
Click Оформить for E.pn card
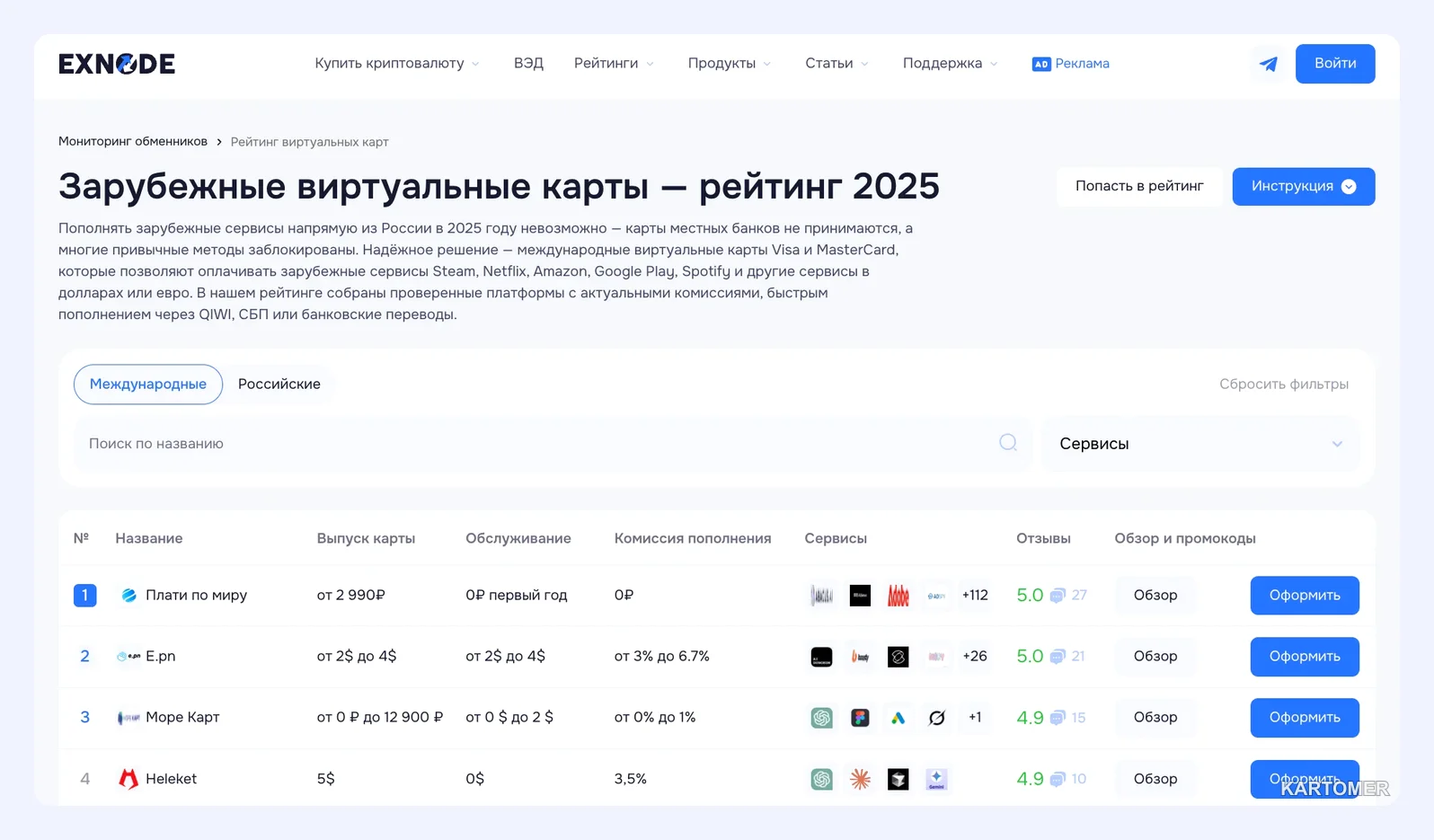pyautogui.click(x=1305, y=657)
